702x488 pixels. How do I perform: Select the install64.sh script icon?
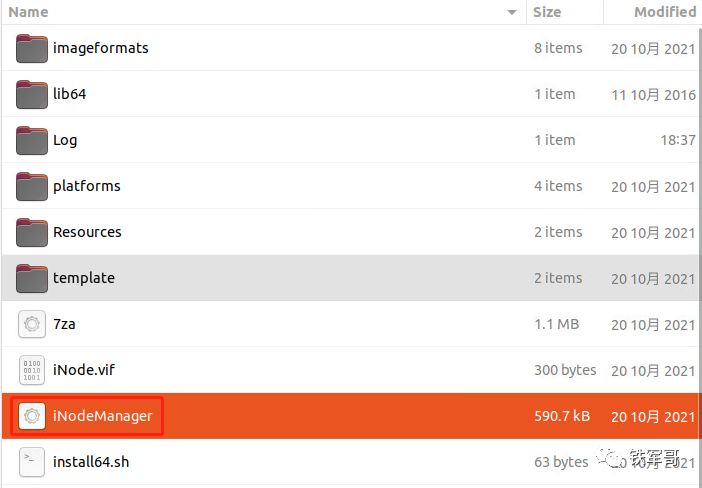click(32, 462)
